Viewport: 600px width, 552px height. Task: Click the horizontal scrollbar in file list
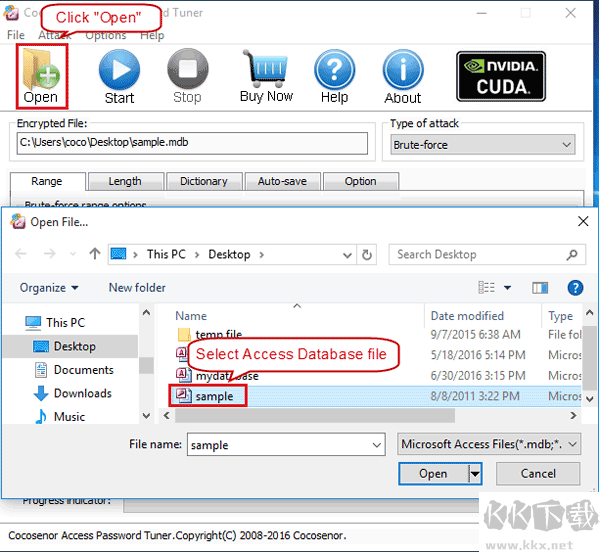tap(315, 415)
